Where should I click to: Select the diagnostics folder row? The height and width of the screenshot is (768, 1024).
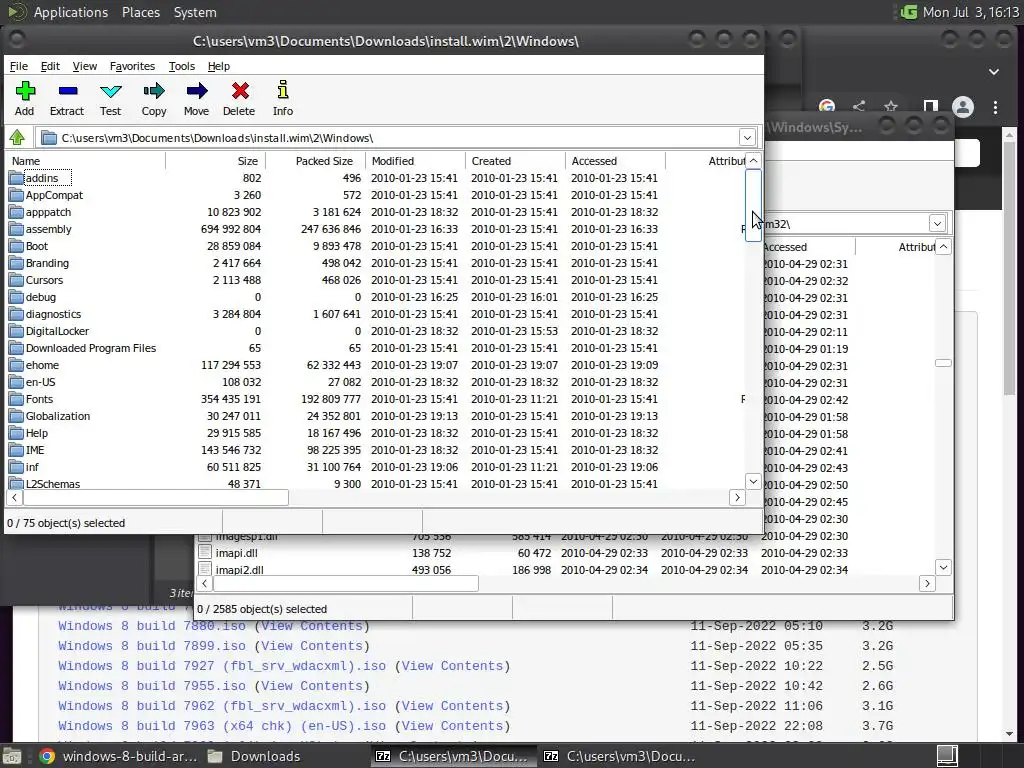click(376, 314)
